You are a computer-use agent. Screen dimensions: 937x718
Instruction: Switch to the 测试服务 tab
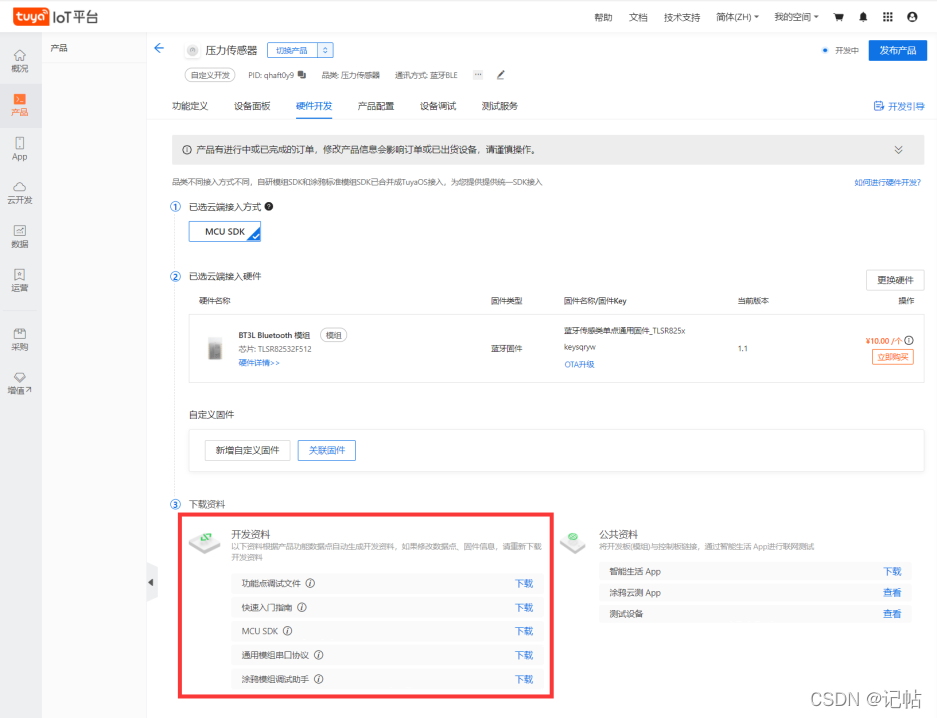pos(500,106)
